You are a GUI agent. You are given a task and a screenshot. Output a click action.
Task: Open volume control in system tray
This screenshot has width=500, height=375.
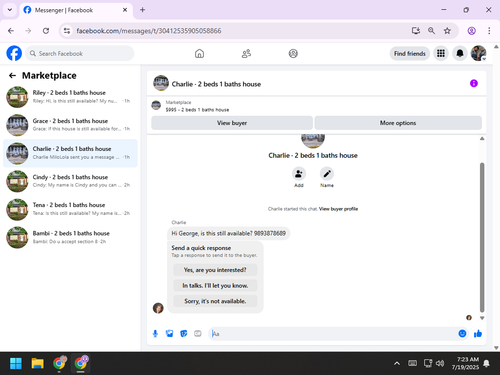click(x=440, y=363)
